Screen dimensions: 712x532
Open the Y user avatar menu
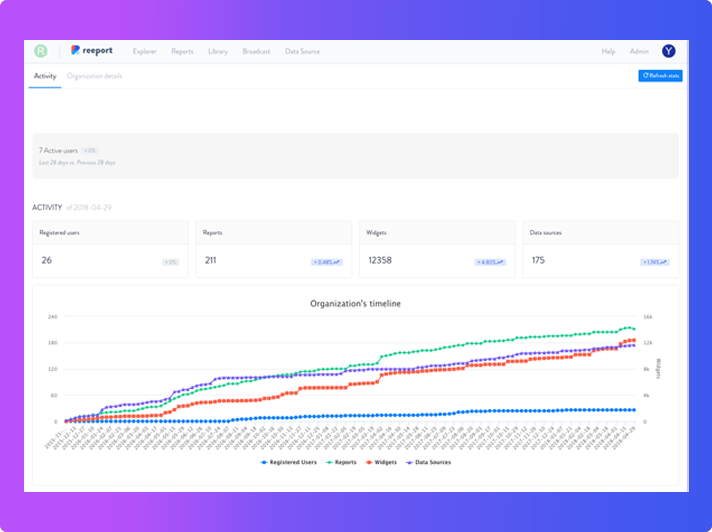(668, 51)
